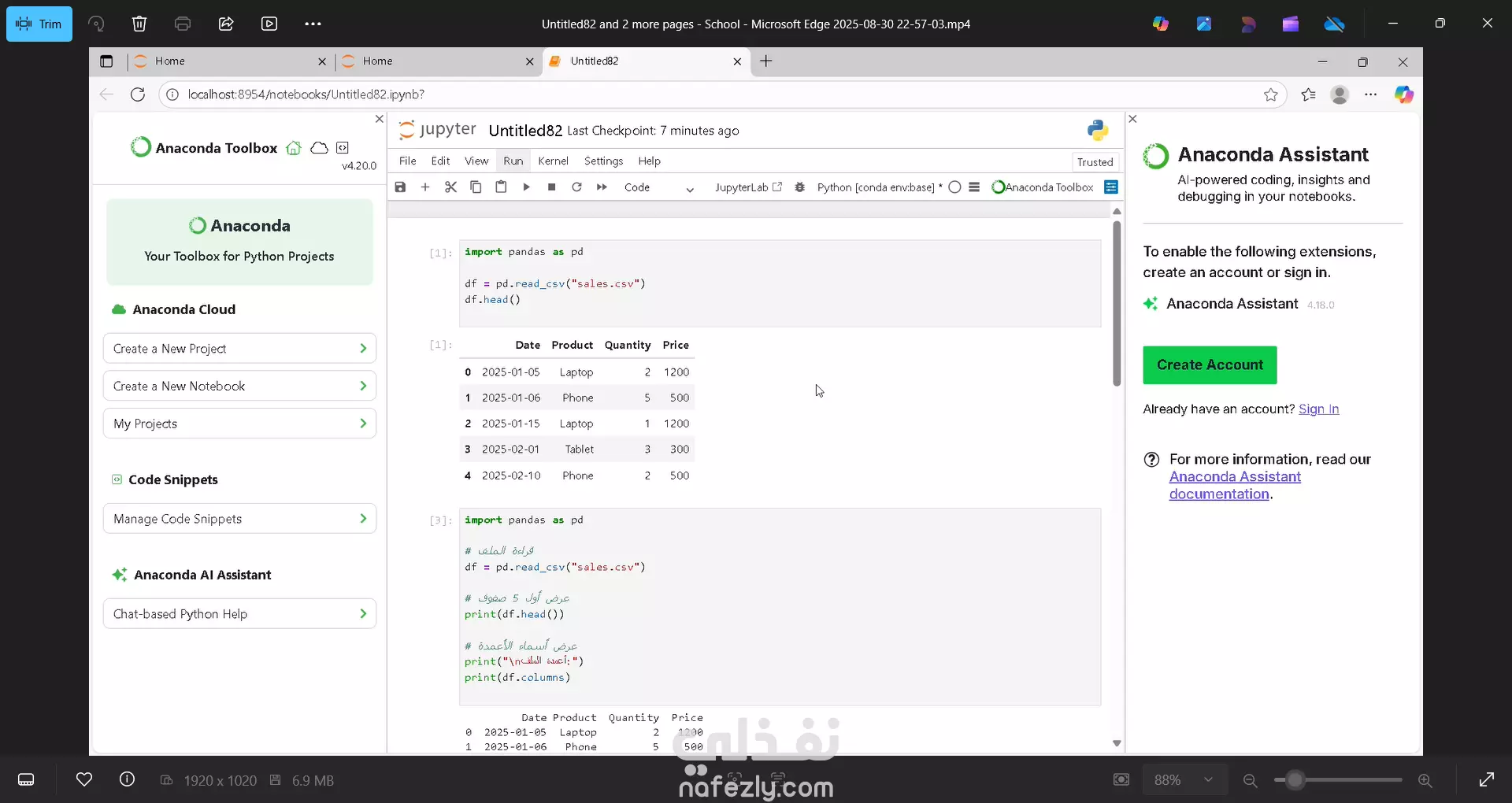
Task: Run the selected cell and advance
Action: pyautogui.click(x=526, y=187)
